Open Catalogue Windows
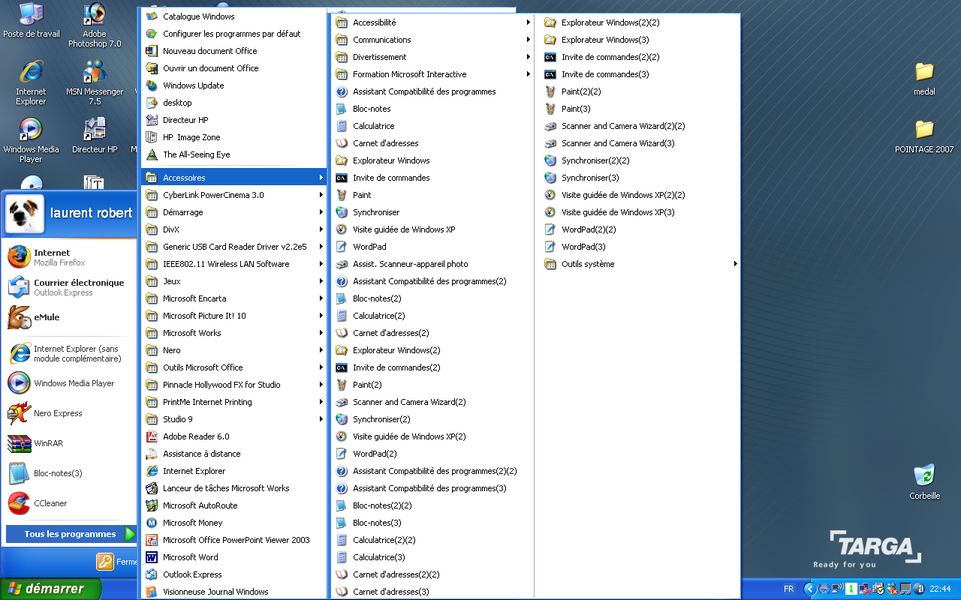 coord(233,17)
